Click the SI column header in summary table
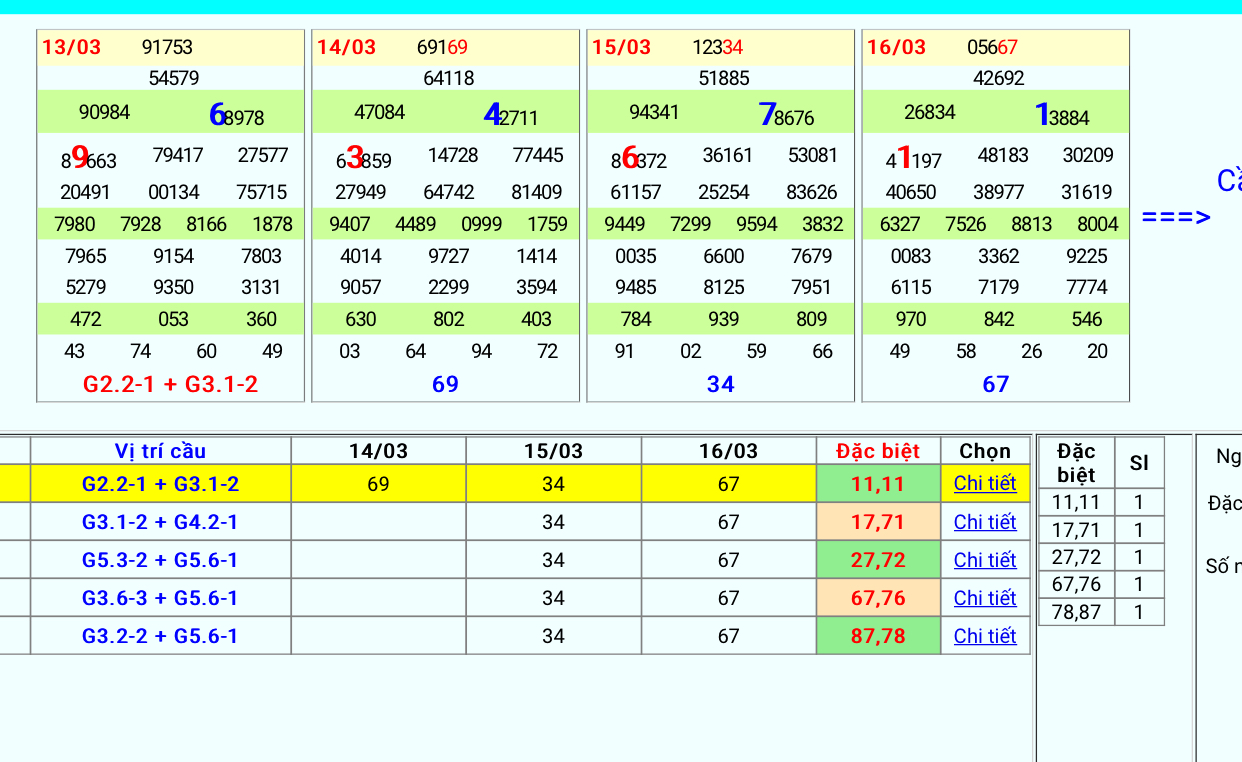 (1138, 463)
